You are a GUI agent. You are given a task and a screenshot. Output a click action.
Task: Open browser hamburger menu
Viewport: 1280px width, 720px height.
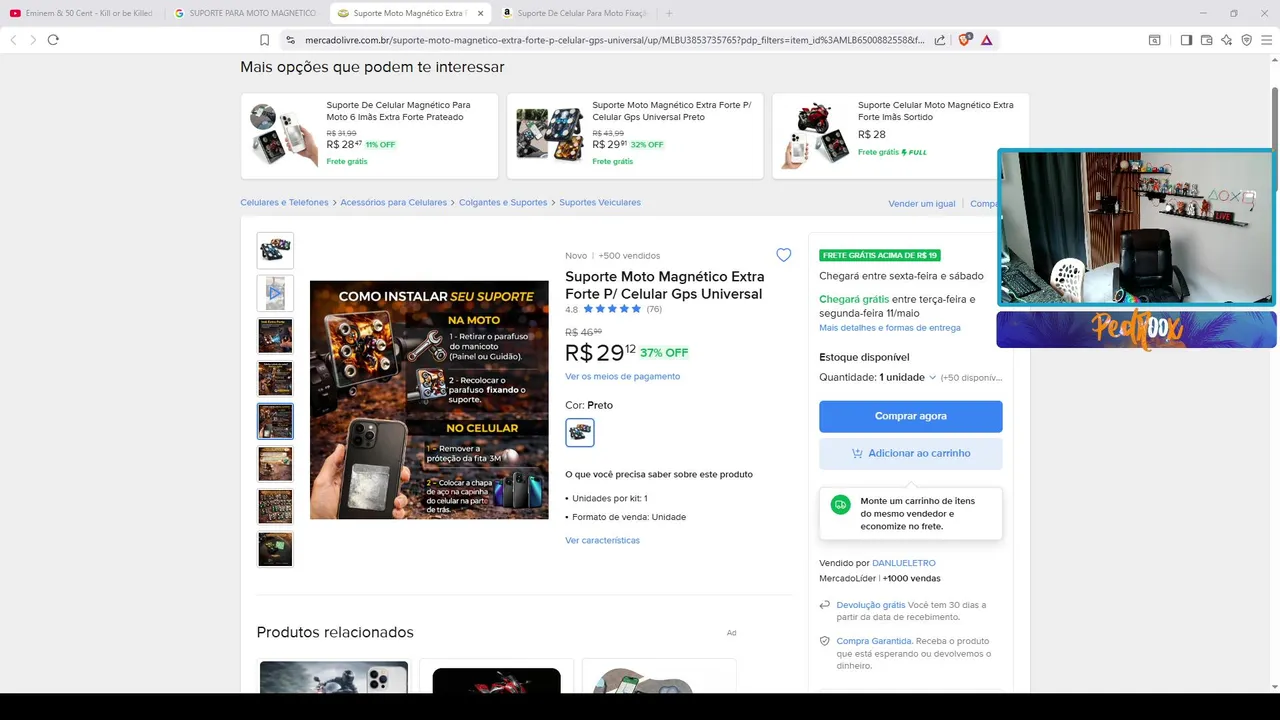[1266, 40]
